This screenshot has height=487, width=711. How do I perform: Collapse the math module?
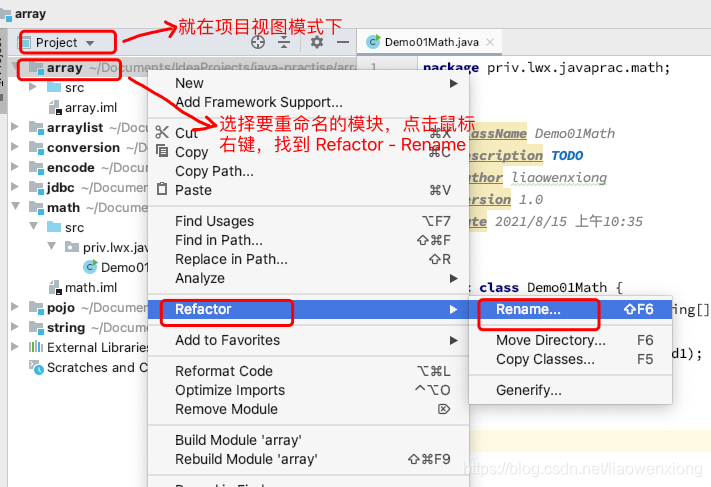click(x=16, y=206)
